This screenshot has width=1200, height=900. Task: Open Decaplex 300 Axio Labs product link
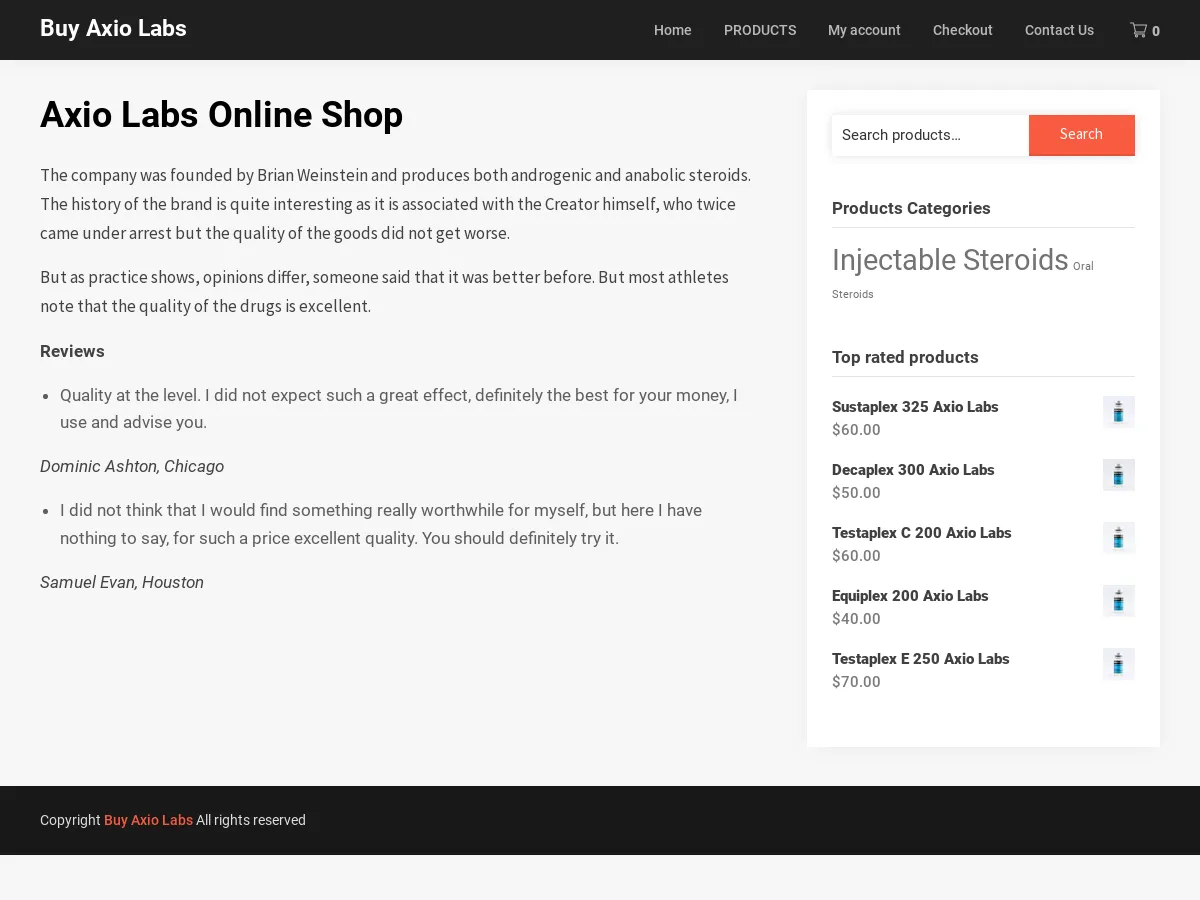click(x=913, y=470)
